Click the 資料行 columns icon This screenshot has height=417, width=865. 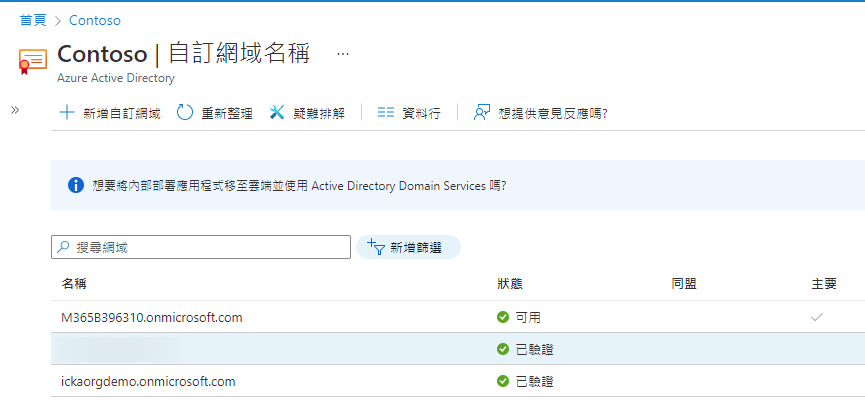coord(386,113)
